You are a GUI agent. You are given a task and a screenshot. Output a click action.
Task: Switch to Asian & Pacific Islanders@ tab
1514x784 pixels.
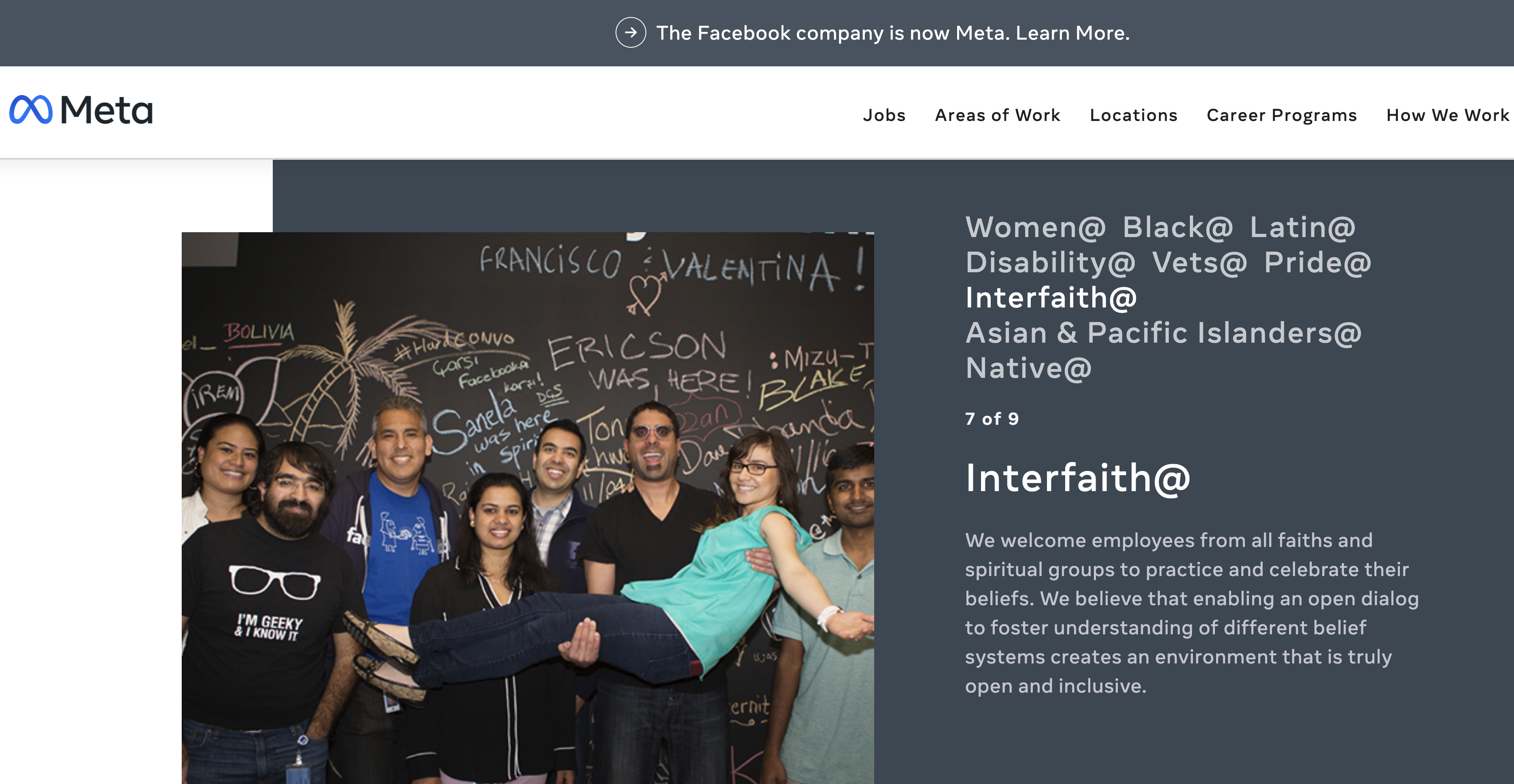pyautogui.click(x=1164, y=333)
